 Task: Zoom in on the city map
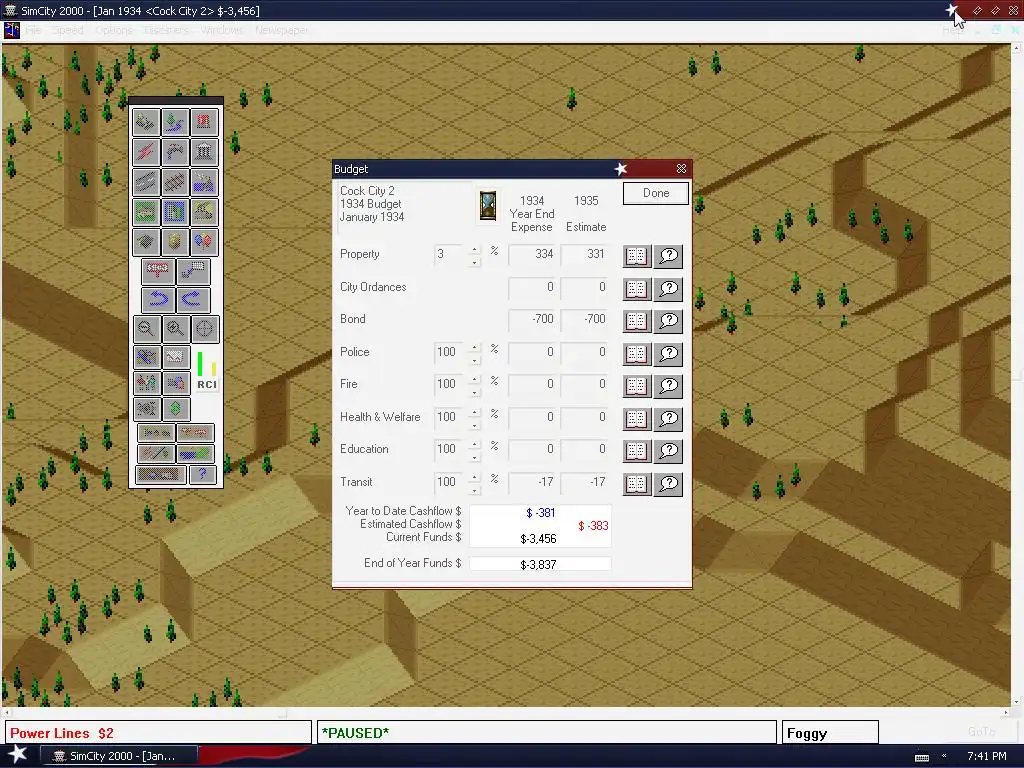[175, 329]
